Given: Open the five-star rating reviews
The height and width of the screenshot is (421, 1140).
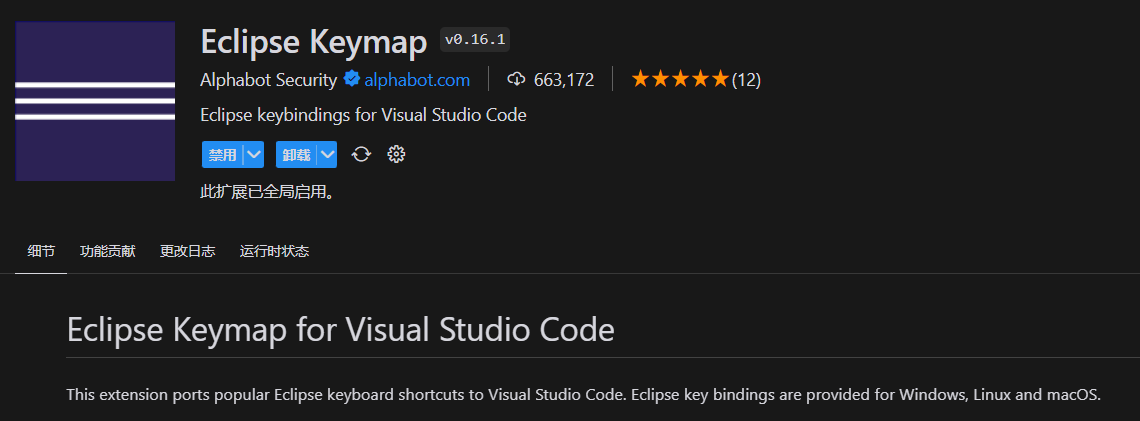Looking at the screenshot, I should point(680,79).
